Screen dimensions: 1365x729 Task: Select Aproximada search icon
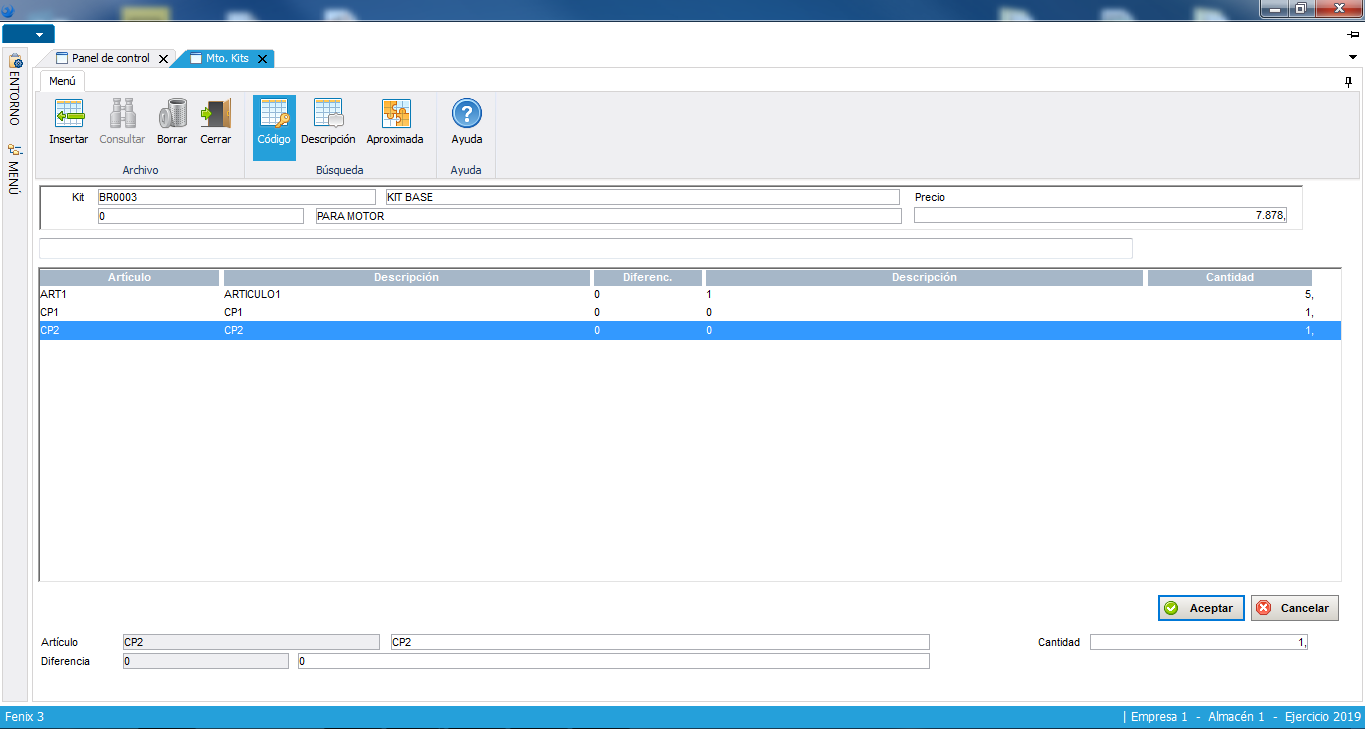click(395, 114)
